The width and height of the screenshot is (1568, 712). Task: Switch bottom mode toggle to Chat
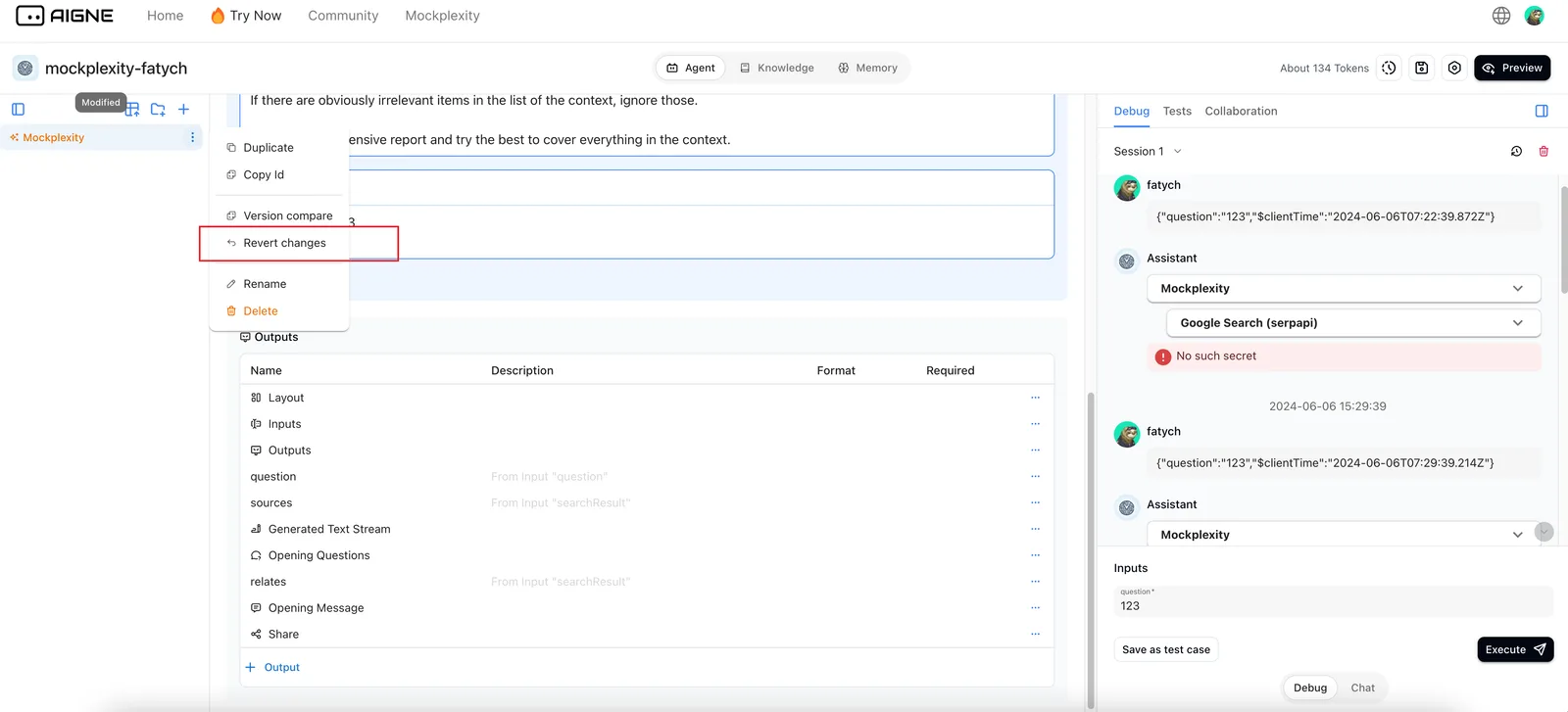[1362, 688]
